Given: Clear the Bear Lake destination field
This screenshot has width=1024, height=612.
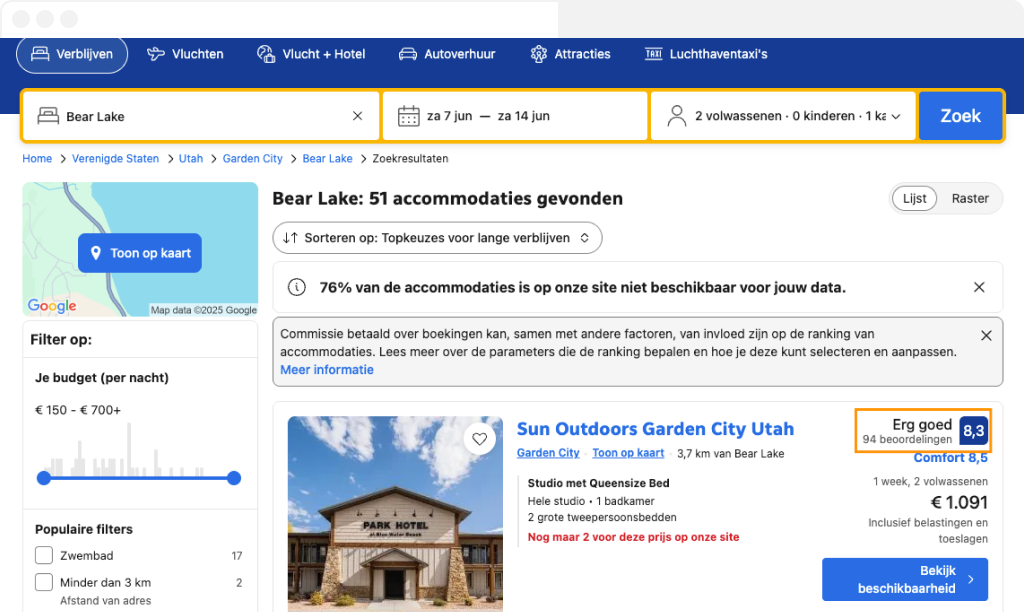Looking at the screenshot, I should pyautogui.click(x=357, y=116).
